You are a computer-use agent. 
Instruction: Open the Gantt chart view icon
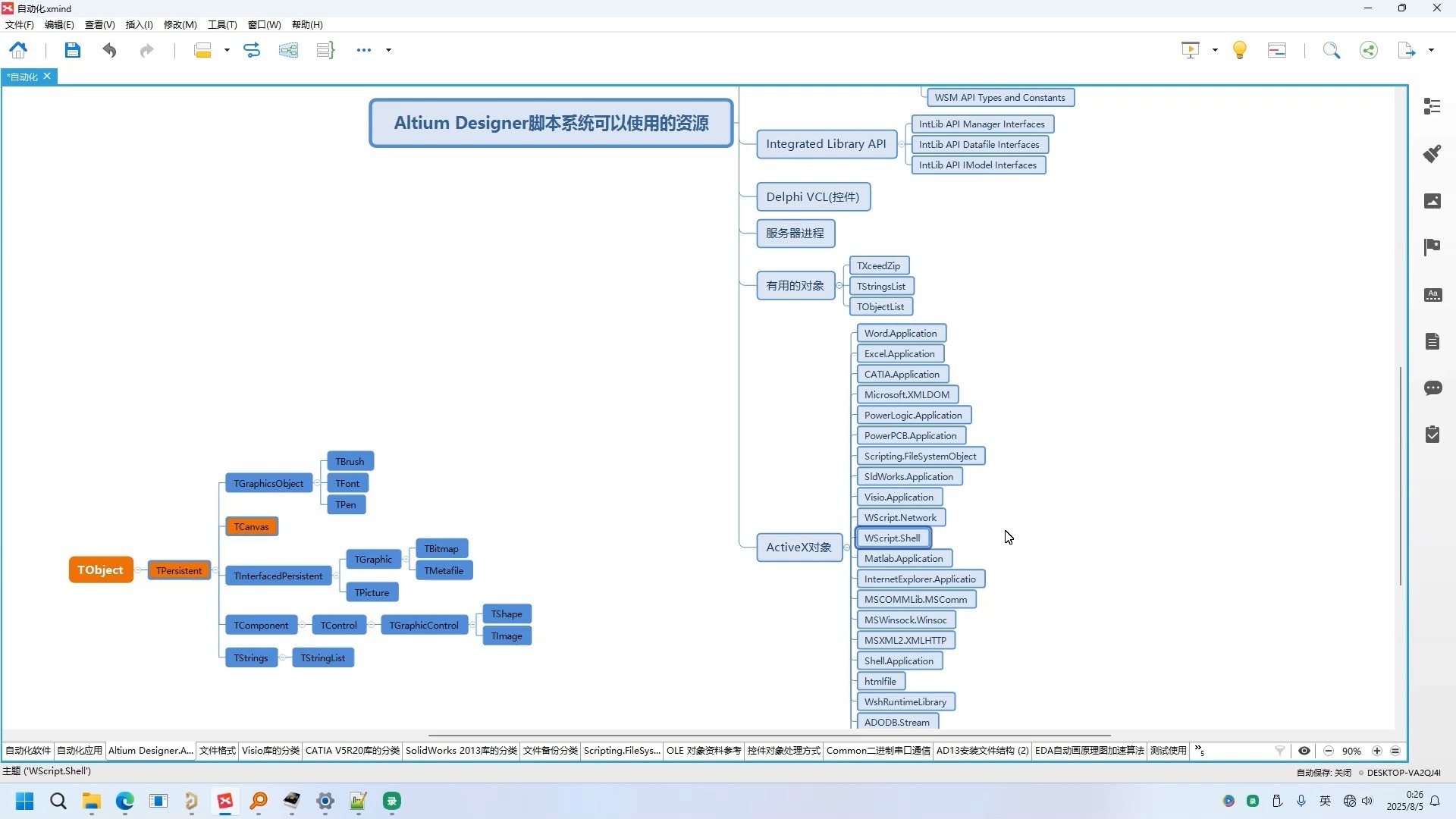1277,50
